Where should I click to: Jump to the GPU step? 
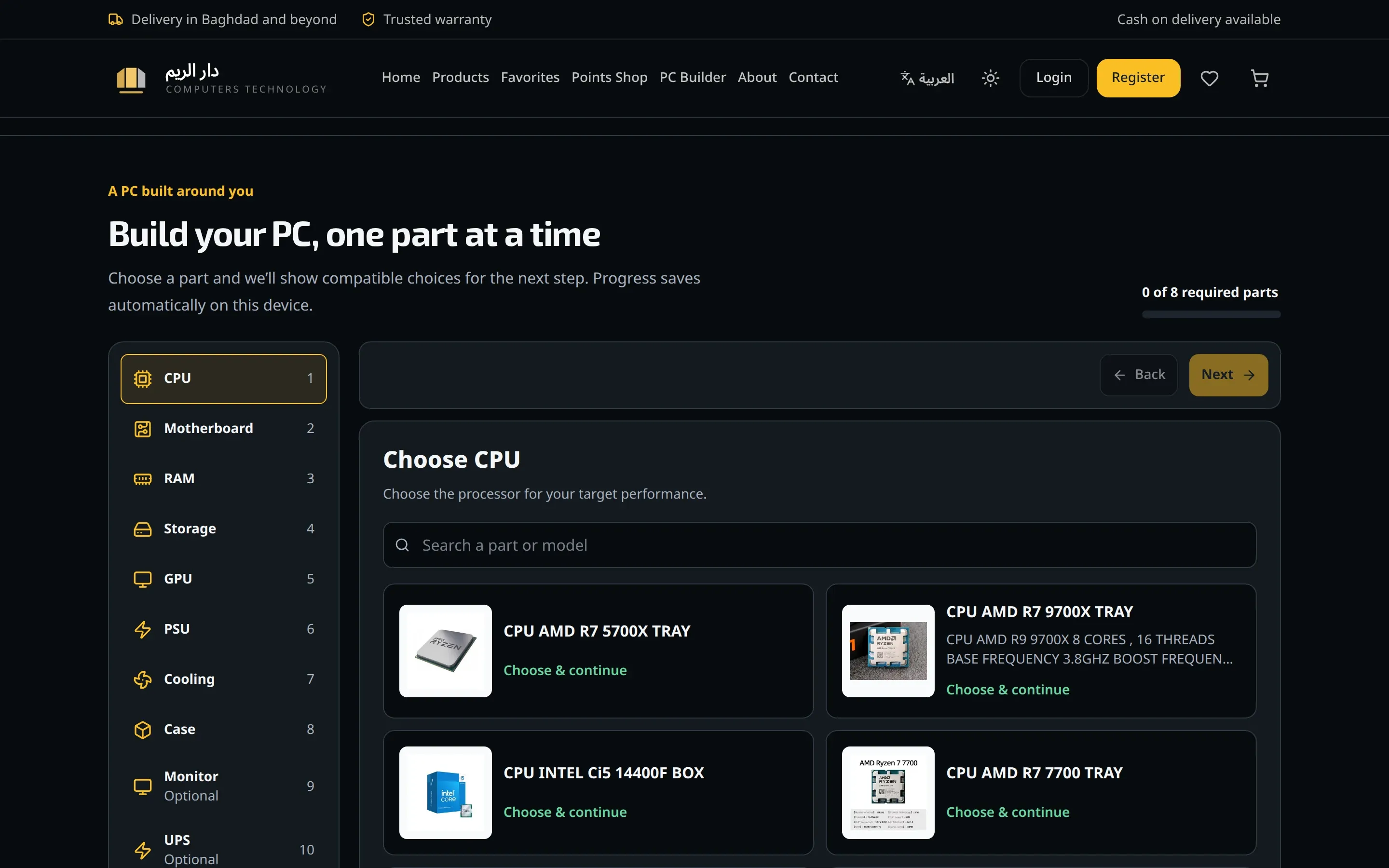point(224,579)
